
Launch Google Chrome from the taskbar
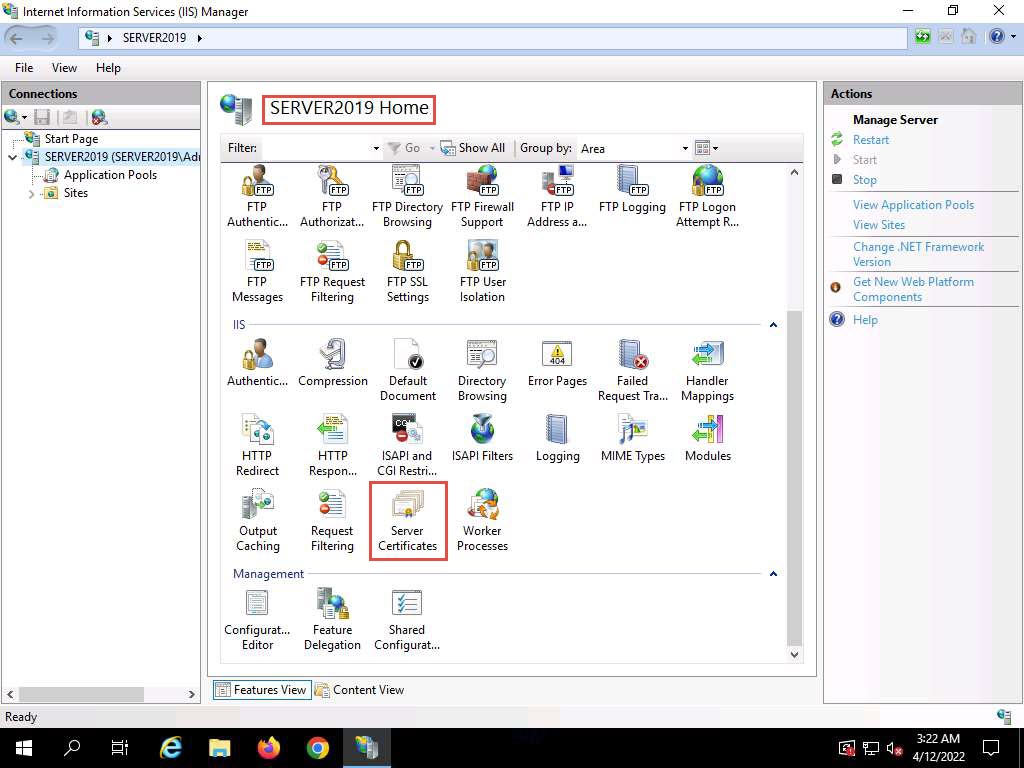318,747
